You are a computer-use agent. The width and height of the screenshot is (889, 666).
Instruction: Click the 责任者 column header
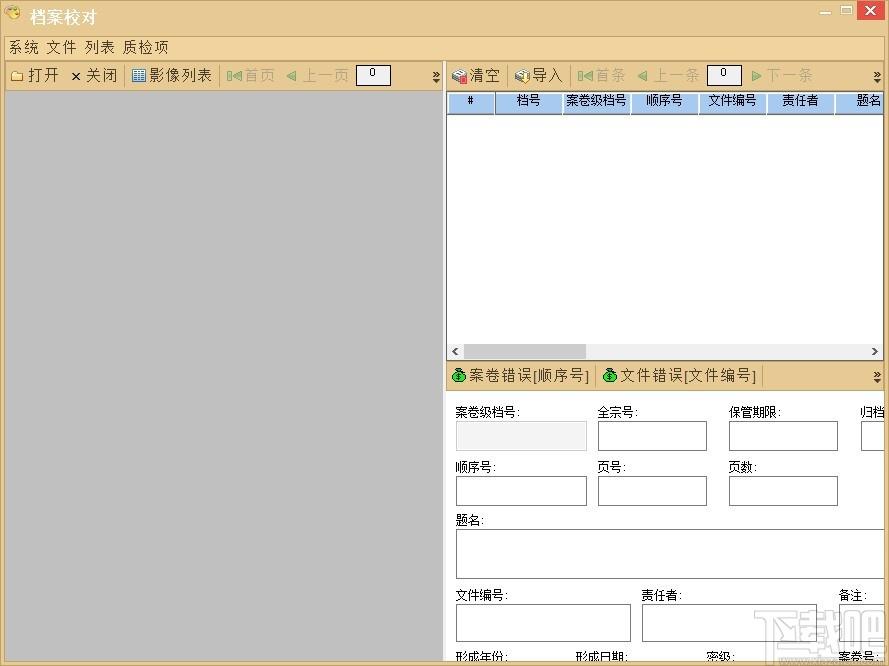click(800, 101)
